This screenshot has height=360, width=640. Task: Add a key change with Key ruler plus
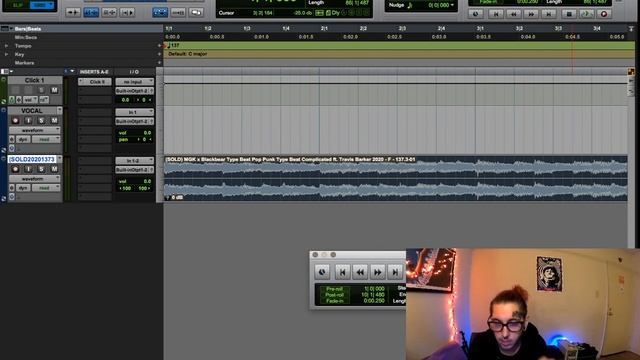click(159, 54)
